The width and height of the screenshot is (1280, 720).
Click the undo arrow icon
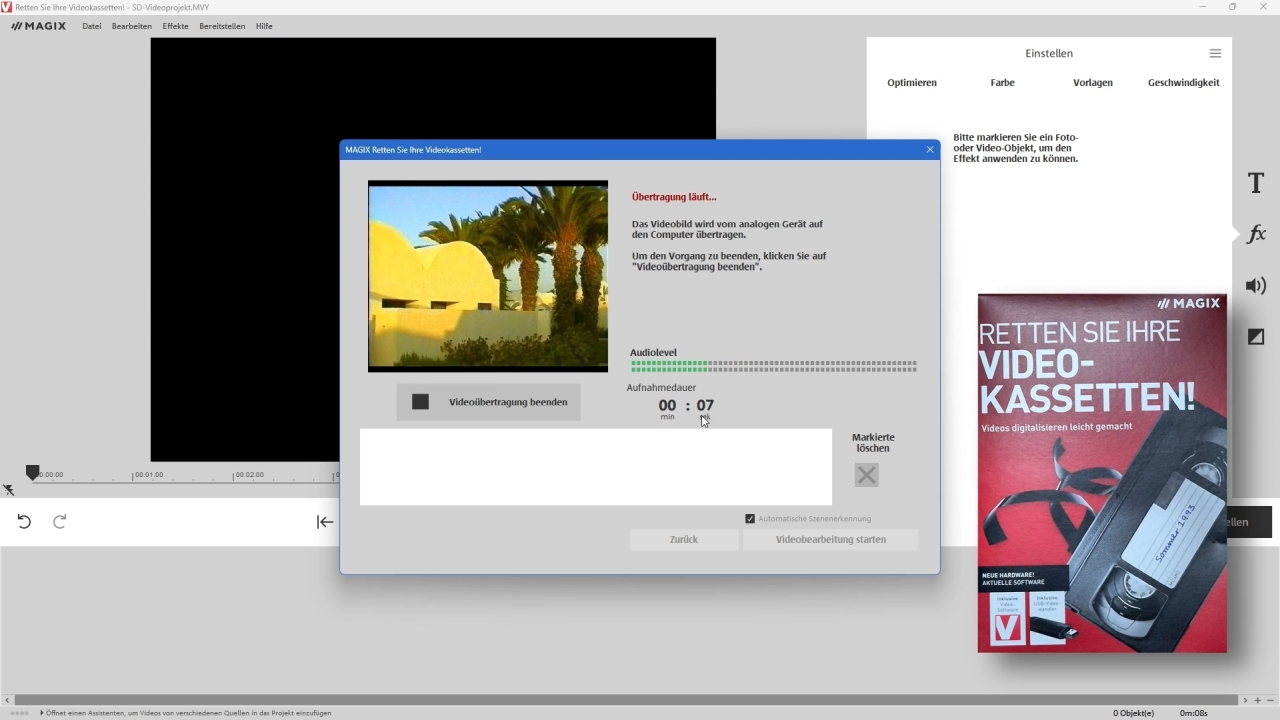tap(24, 521)
